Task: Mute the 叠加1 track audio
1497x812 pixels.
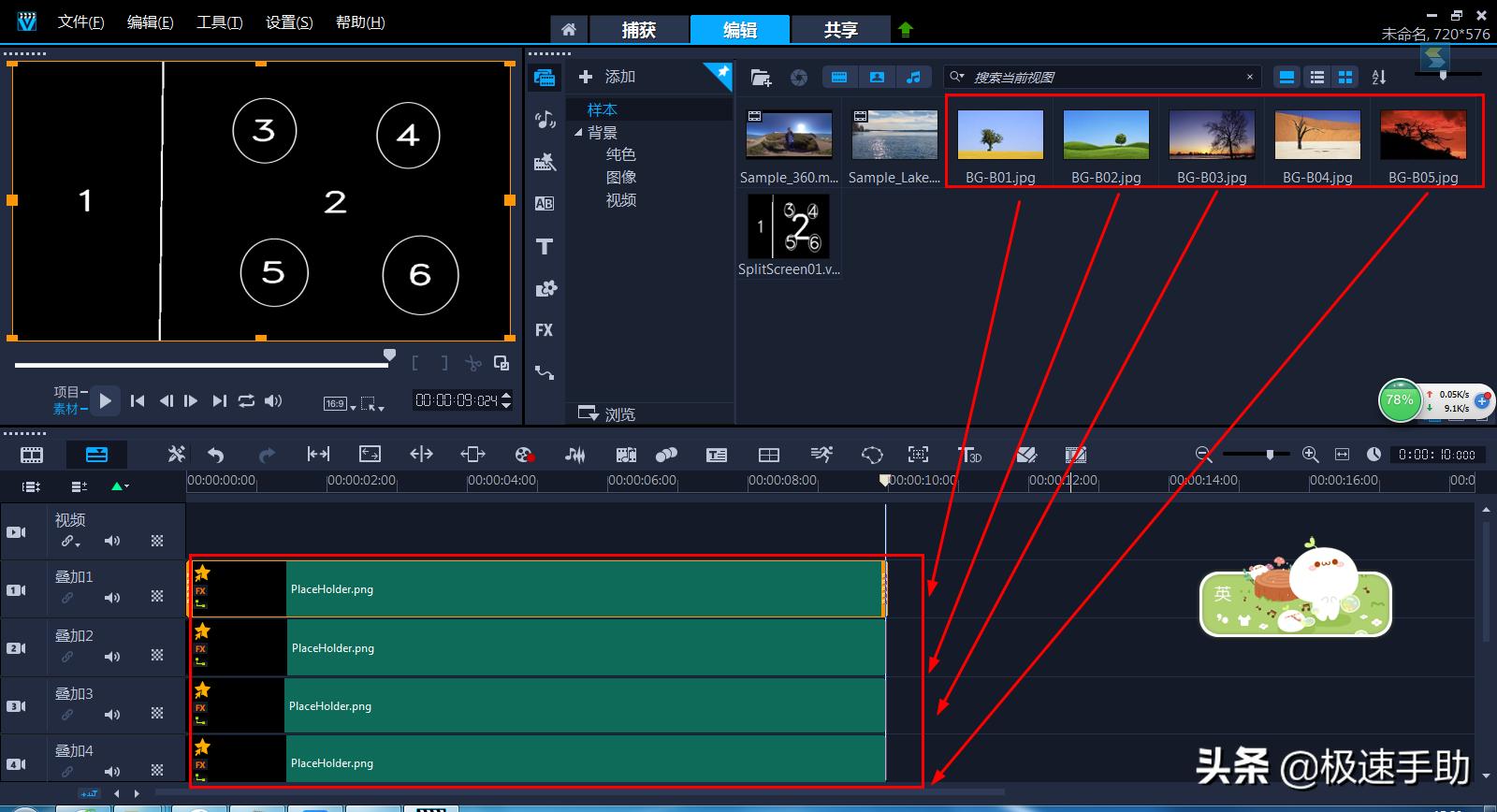Action: tap(112, 598)
